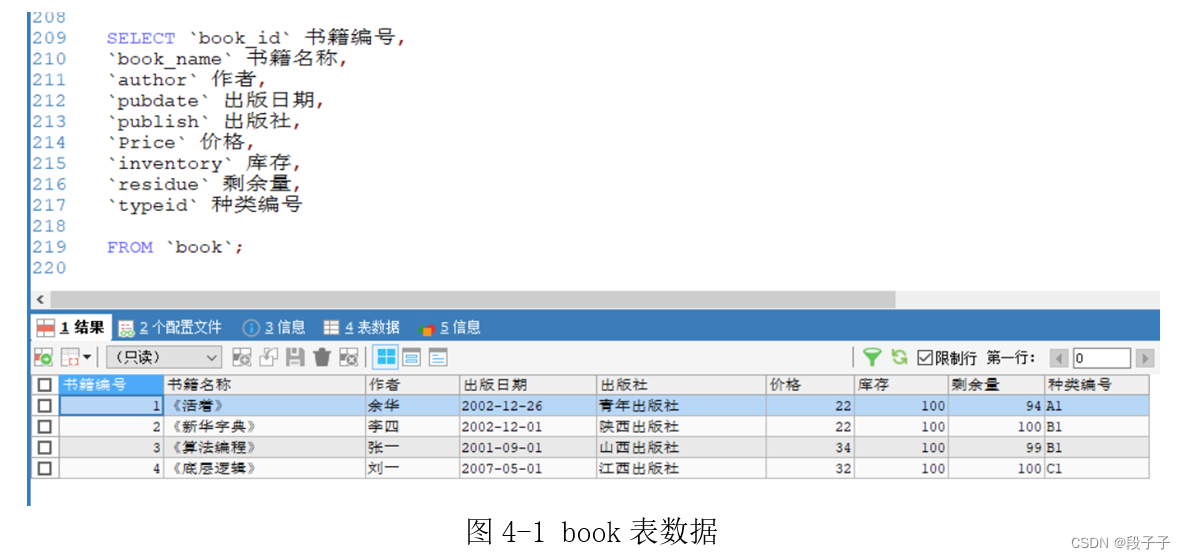Viewport: 1186px width, 559px height.
Task: Select the date cell 2007-05-01
Action: [528, 468]
